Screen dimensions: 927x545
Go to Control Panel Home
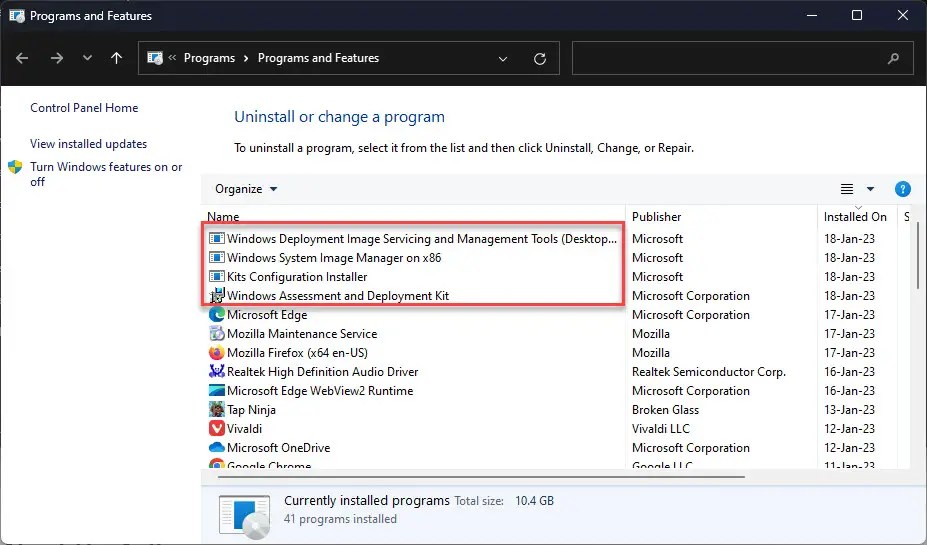click(84, 108)
